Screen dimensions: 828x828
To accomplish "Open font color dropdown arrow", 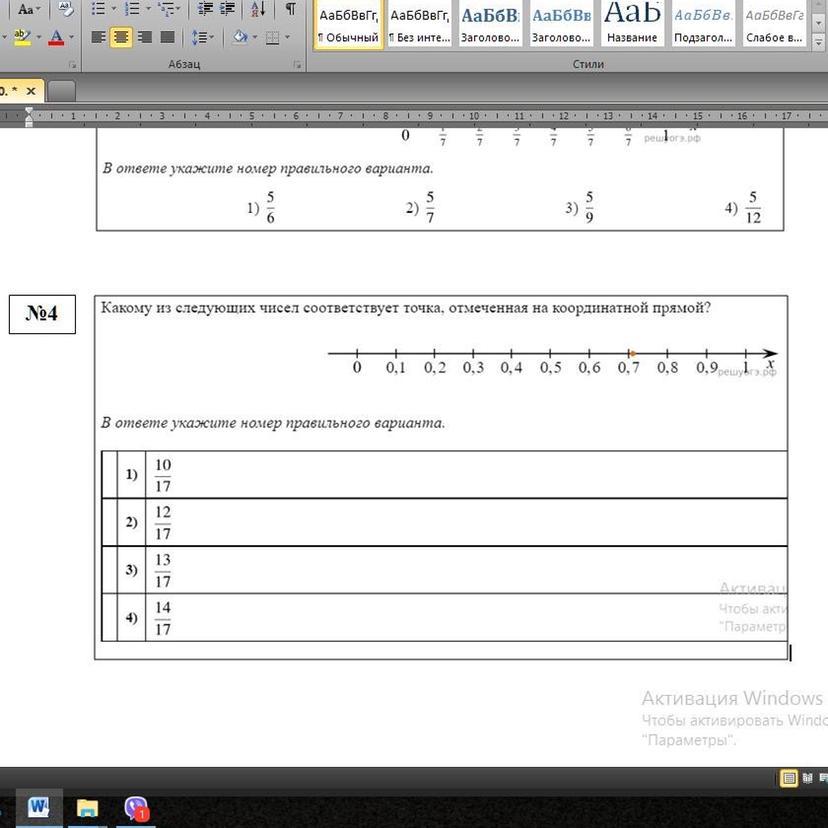I will pos(71,37).
